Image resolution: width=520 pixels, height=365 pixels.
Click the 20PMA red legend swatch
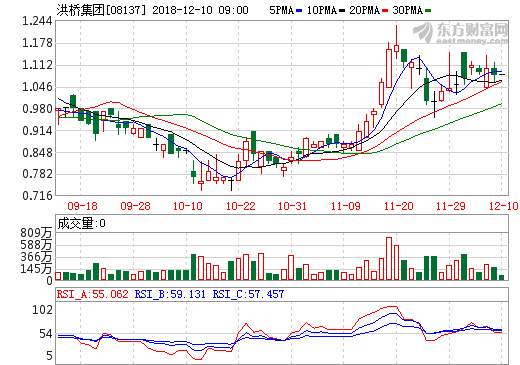tap(386, 11)
